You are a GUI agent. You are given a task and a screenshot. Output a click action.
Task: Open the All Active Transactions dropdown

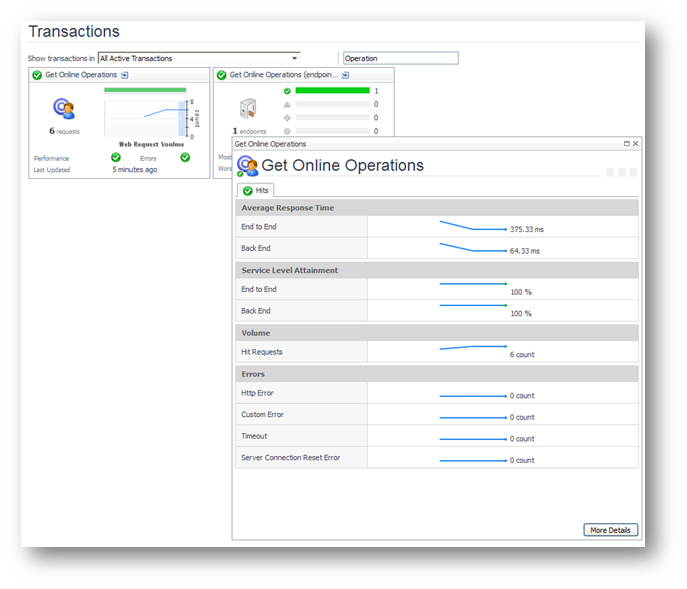tap(199, 58)
